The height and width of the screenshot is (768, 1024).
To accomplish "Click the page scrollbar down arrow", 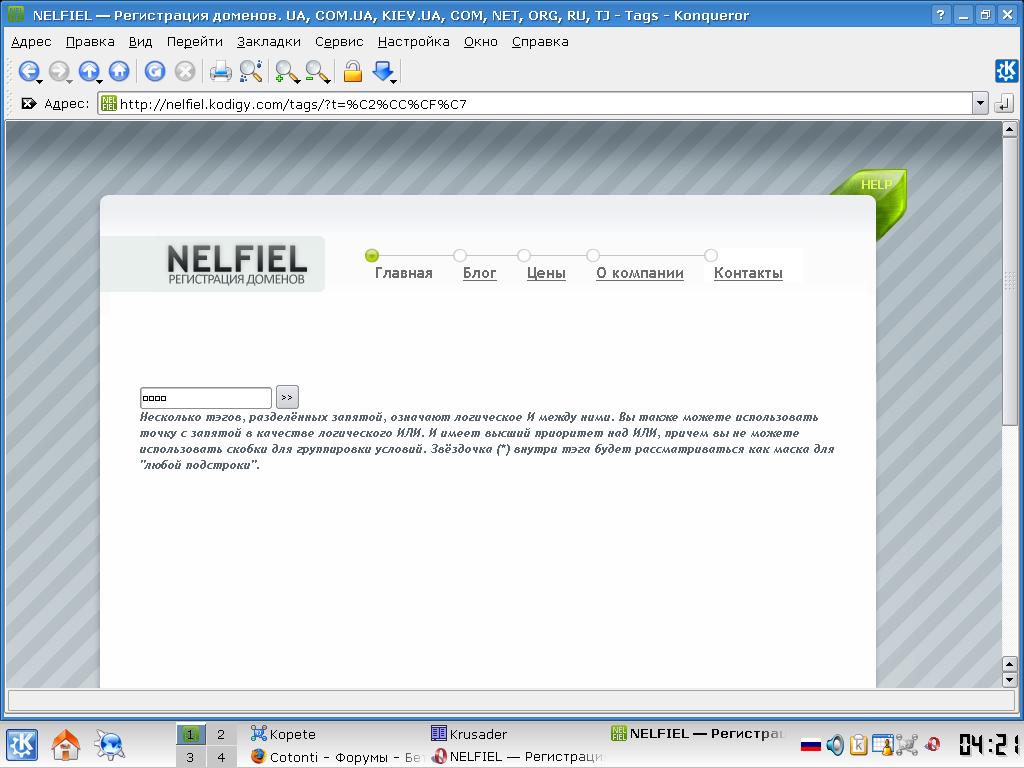I will point(1010,680).
